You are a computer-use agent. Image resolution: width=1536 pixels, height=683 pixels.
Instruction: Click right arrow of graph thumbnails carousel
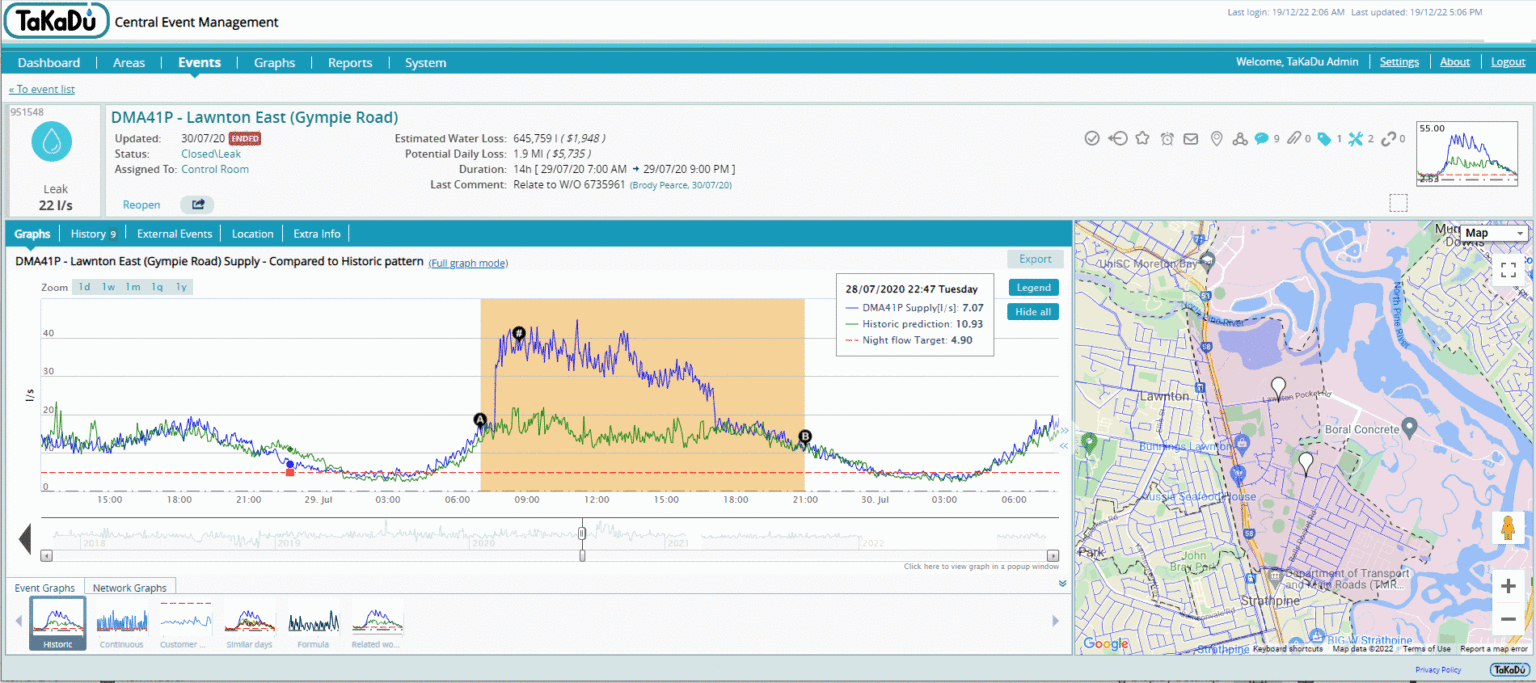[1055, 621]
